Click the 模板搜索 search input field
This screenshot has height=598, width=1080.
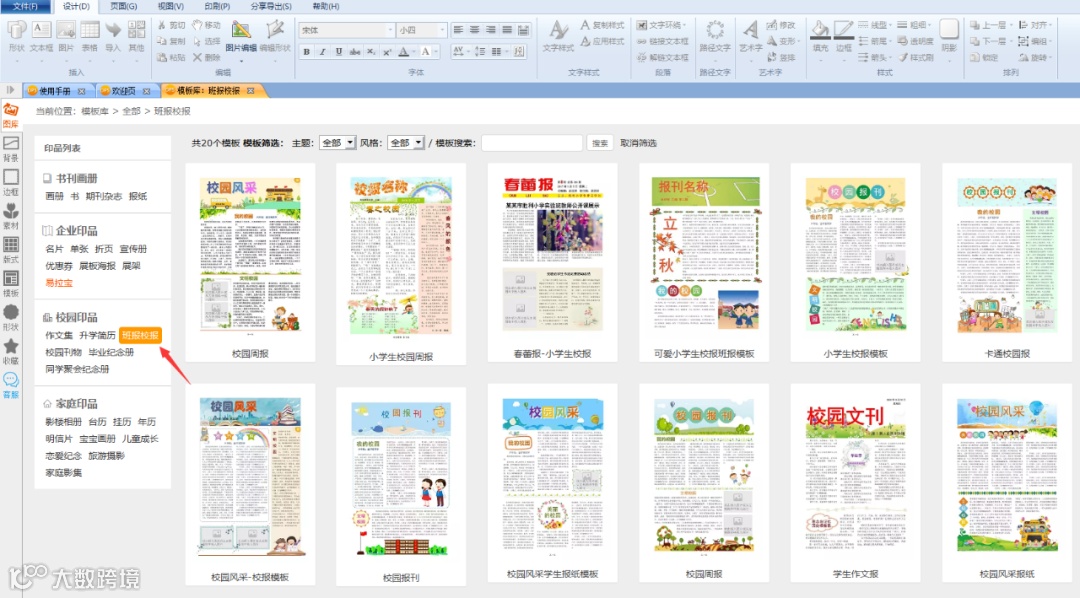(531, 143)
